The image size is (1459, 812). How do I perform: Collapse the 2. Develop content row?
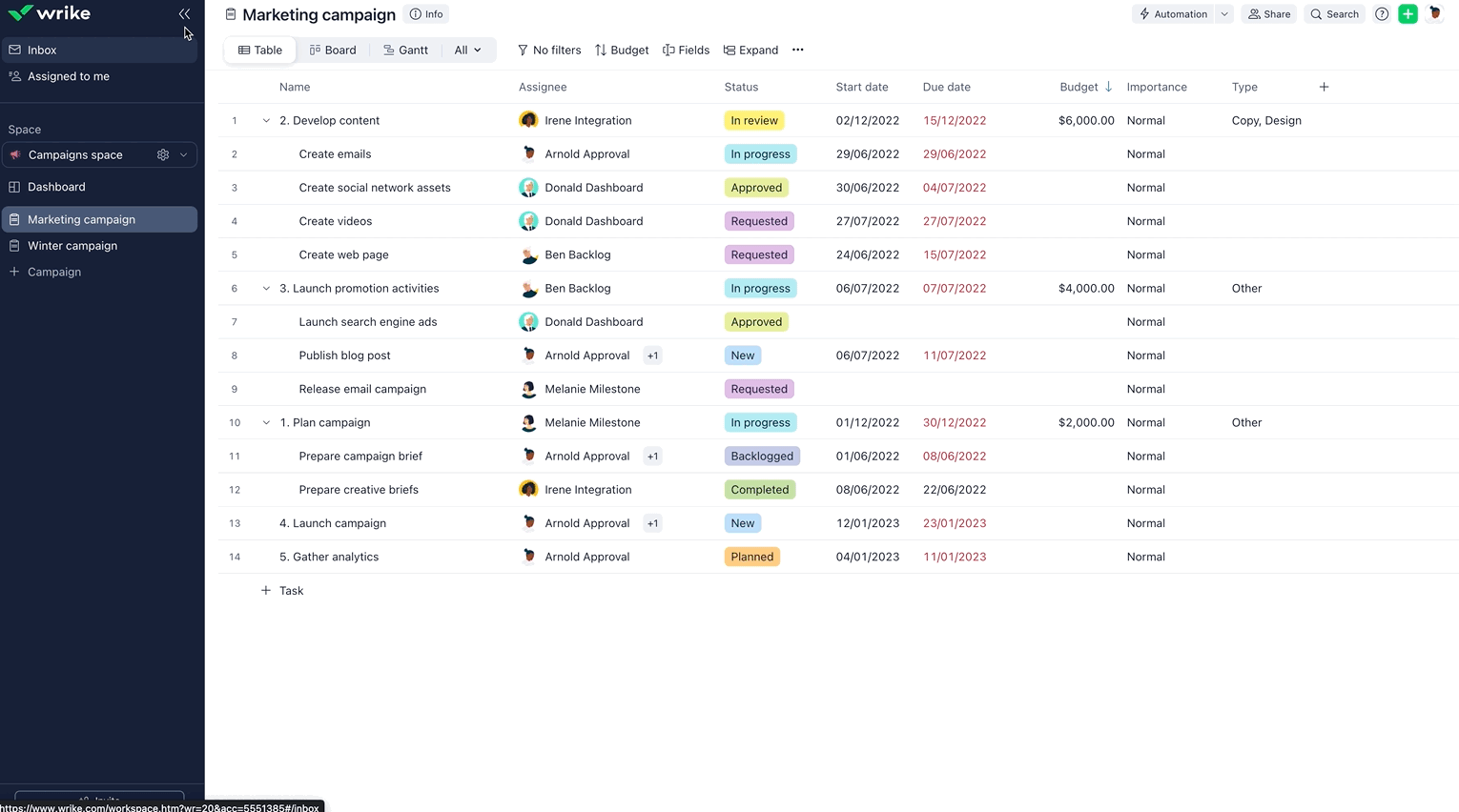tap(266, 121)
